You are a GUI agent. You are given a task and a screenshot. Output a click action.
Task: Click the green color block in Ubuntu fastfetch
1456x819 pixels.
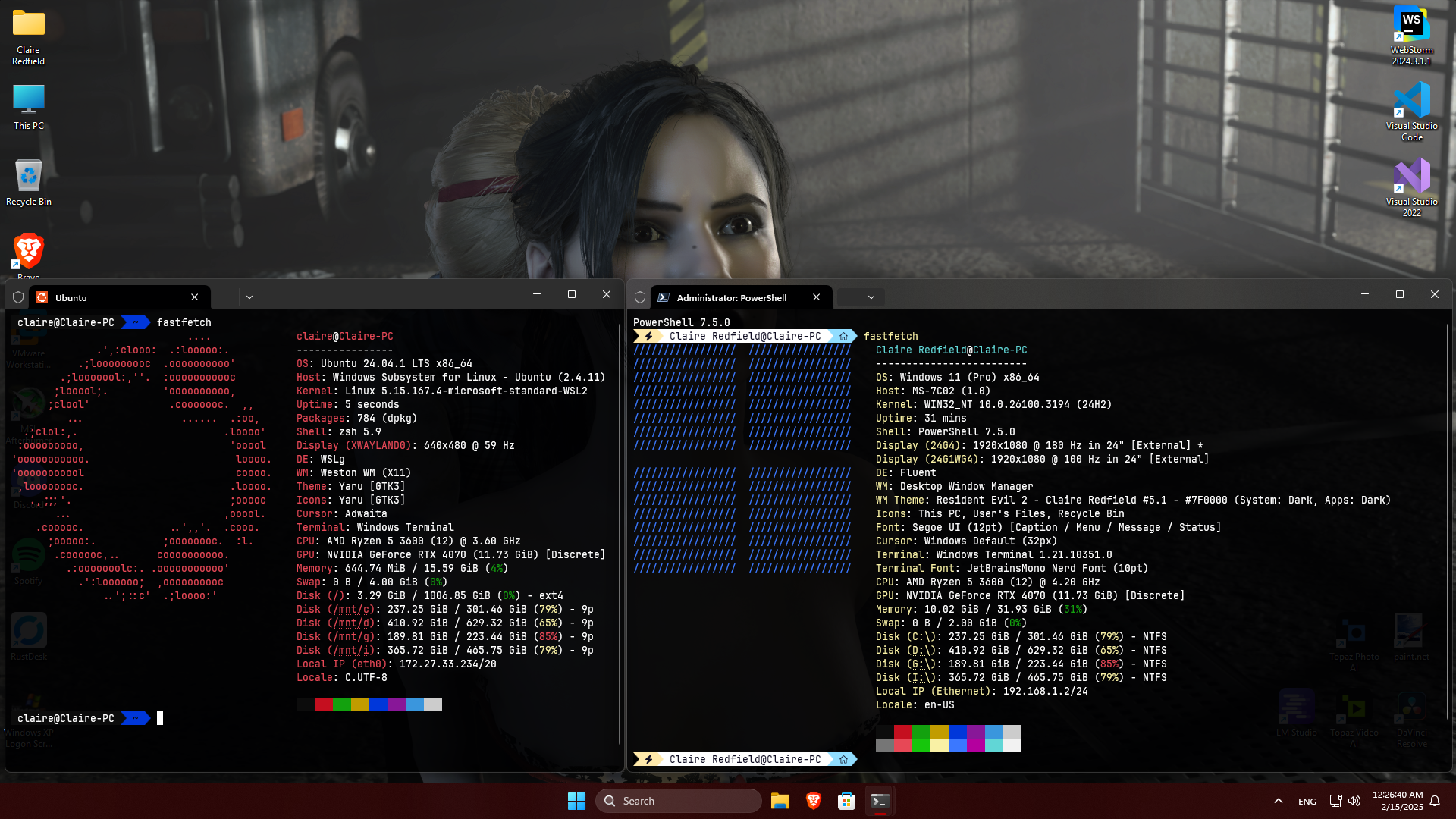point(341,704)
